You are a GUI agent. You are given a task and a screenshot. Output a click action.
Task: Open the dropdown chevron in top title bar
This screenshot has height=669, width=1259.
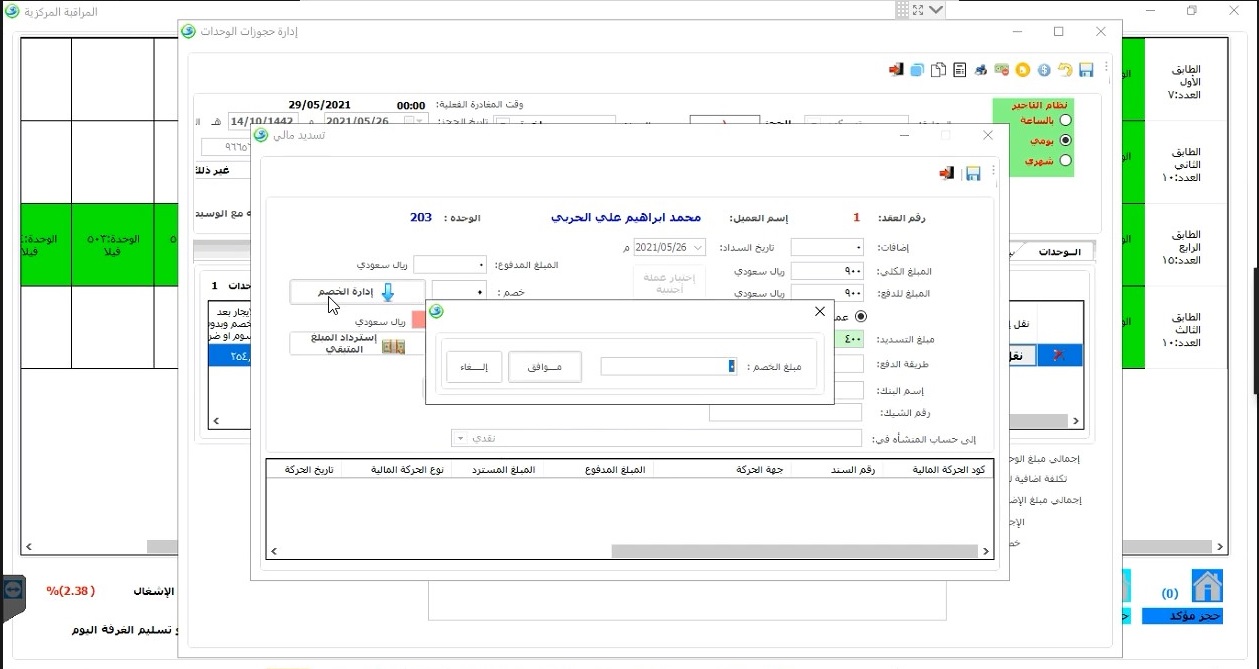pyautogui.click(x=936, y=10)
